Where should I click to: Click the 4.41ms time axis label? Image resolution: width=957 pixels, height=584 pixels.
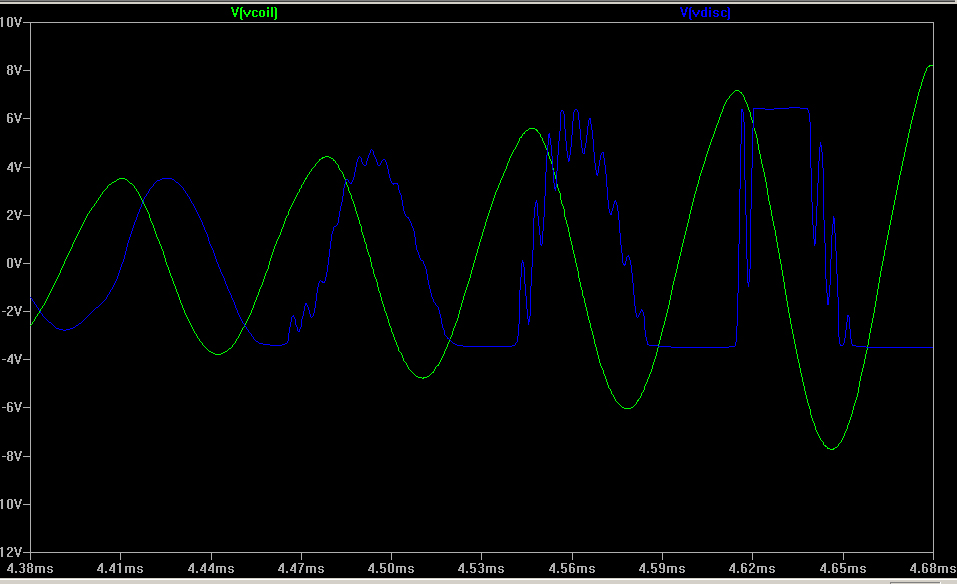[120, 568]
